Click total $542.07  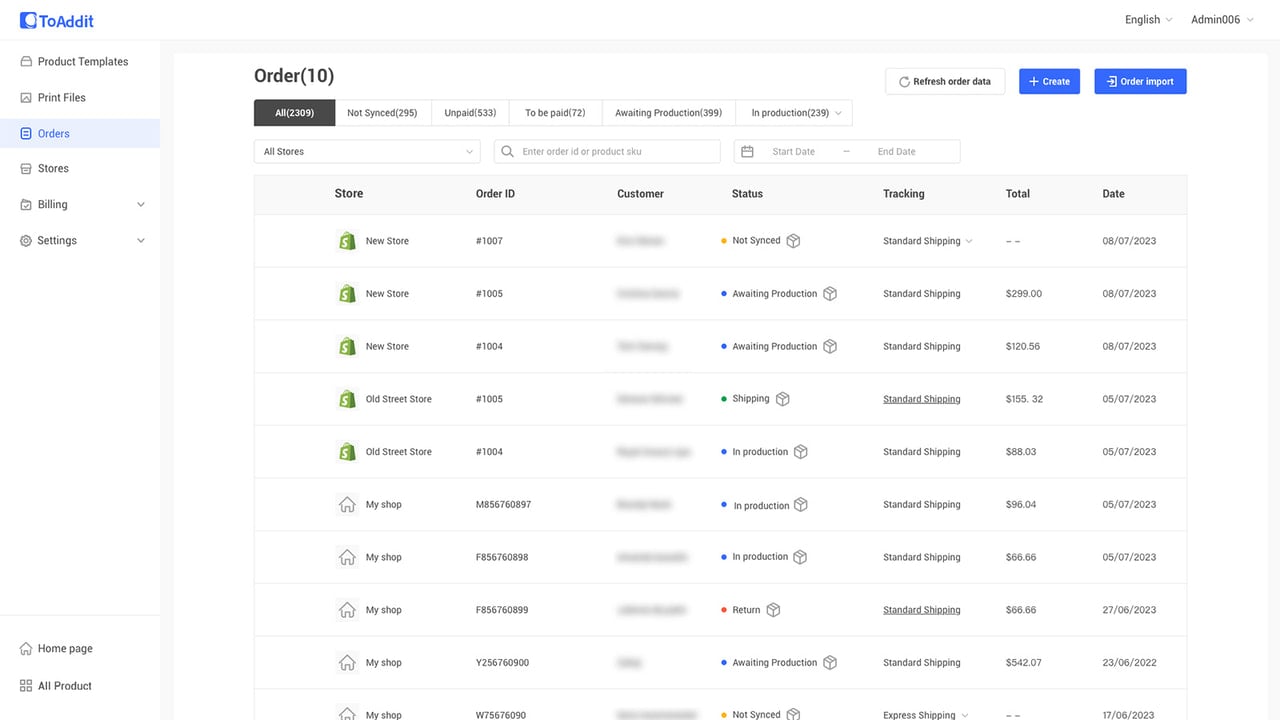[x=1023, y=663]
